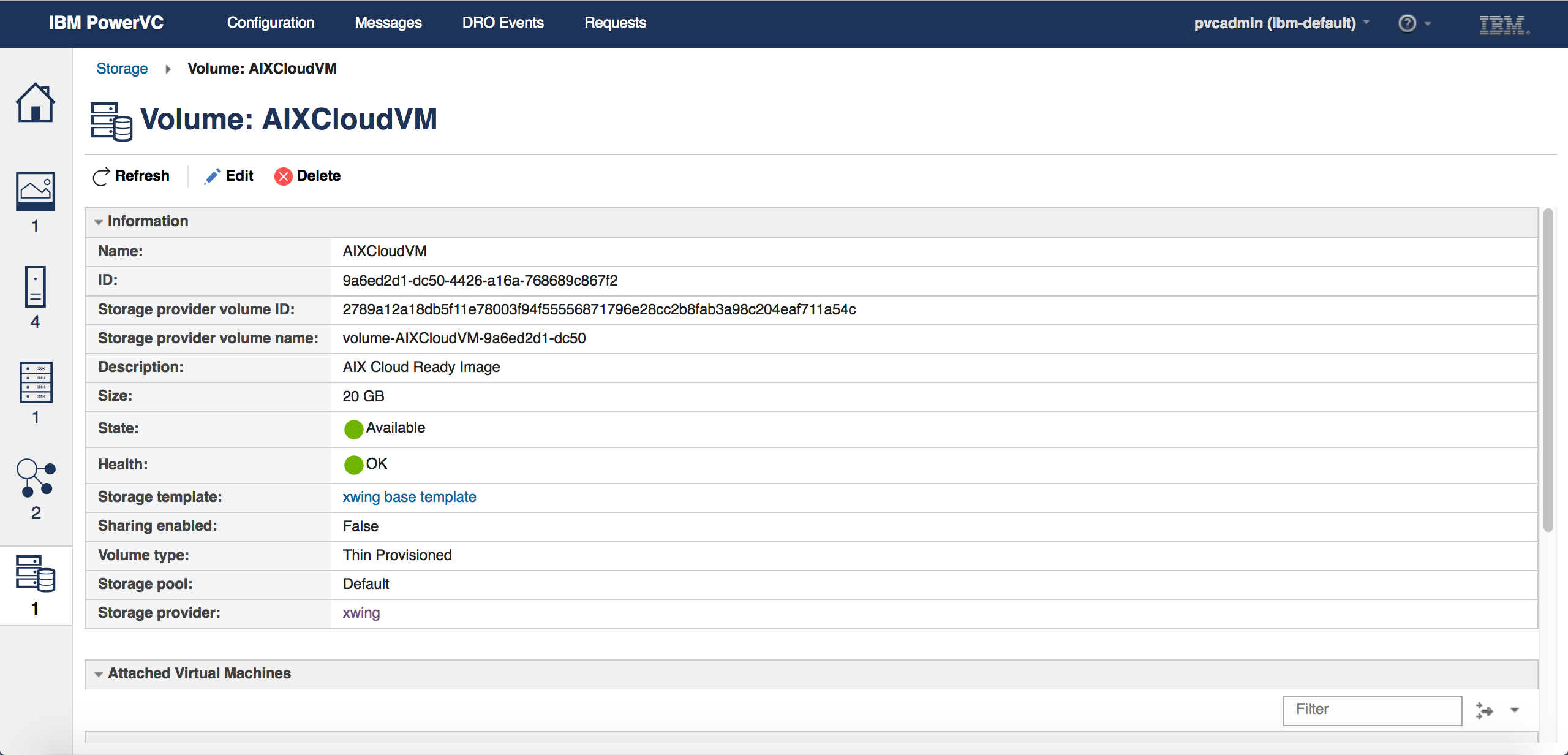Go to Storage breadcrumb link
This screenshot has width=1568, height=755.
(122, 69)
